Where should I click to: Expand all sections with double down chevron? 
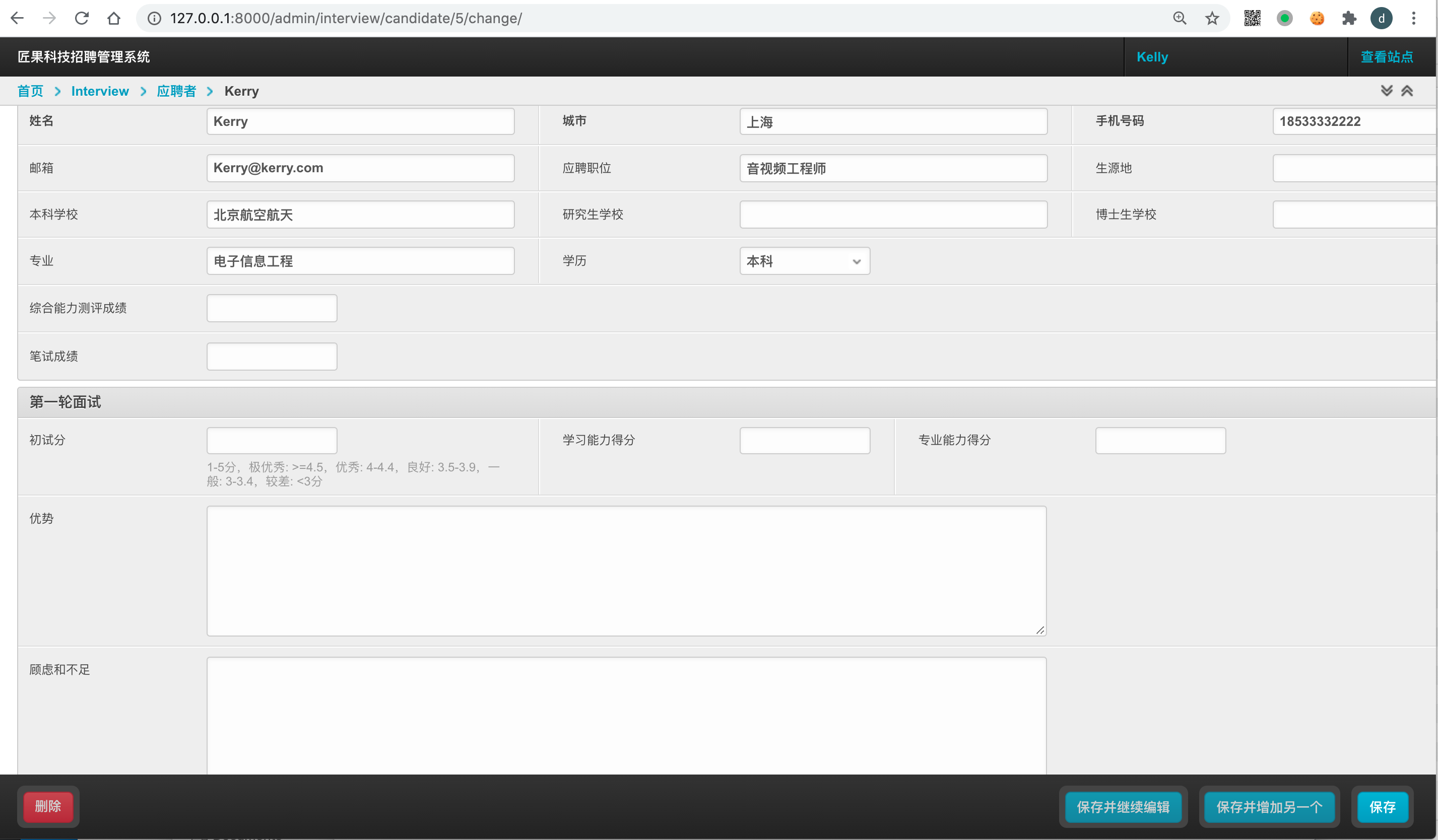point(1387,91)
